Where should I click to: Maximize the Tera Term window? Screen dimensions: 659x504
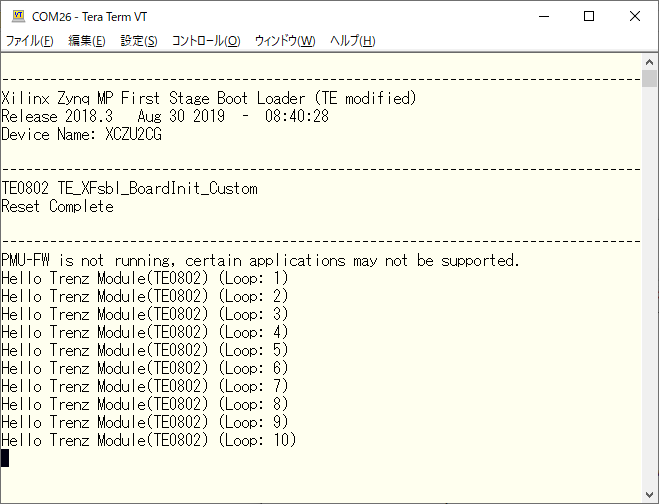click(x=589, y=16)
